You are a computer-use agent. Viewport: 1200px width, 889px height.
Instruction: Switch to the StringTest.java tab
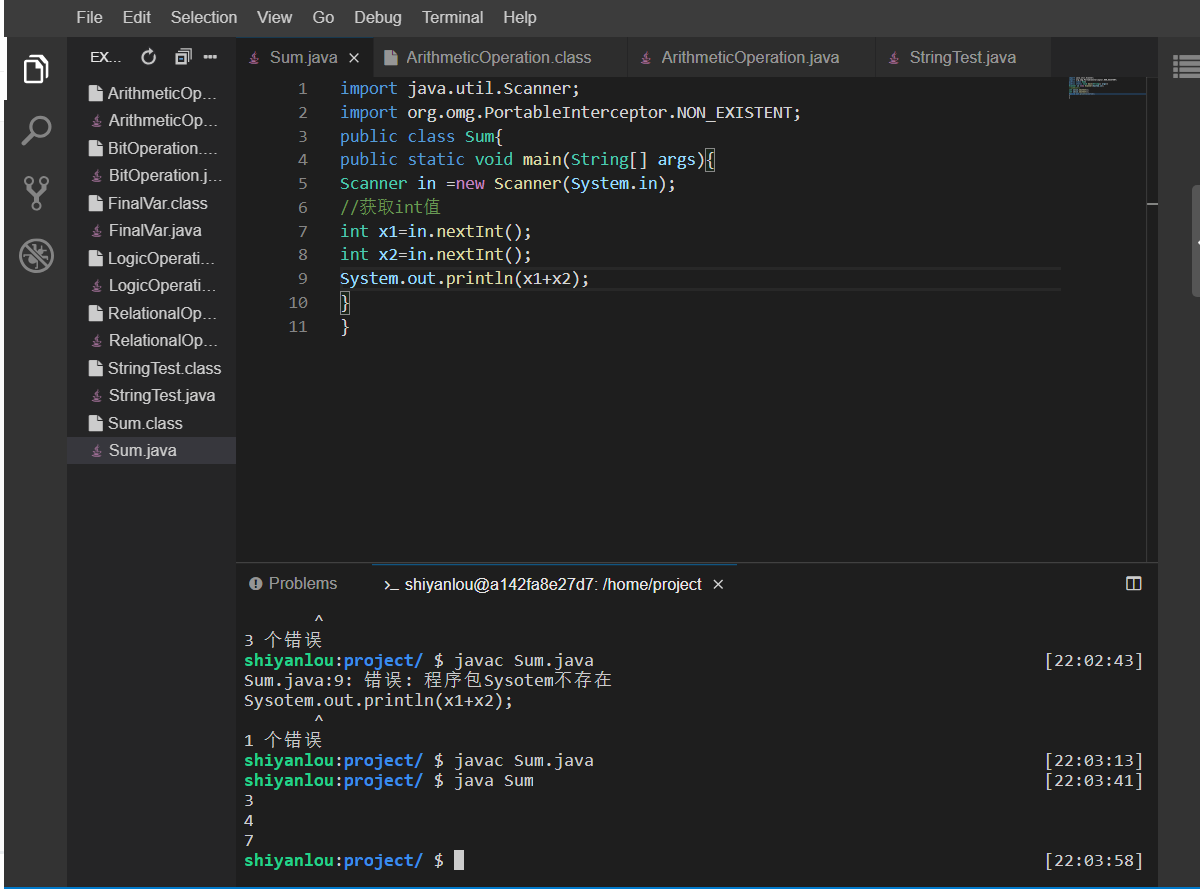962,58
